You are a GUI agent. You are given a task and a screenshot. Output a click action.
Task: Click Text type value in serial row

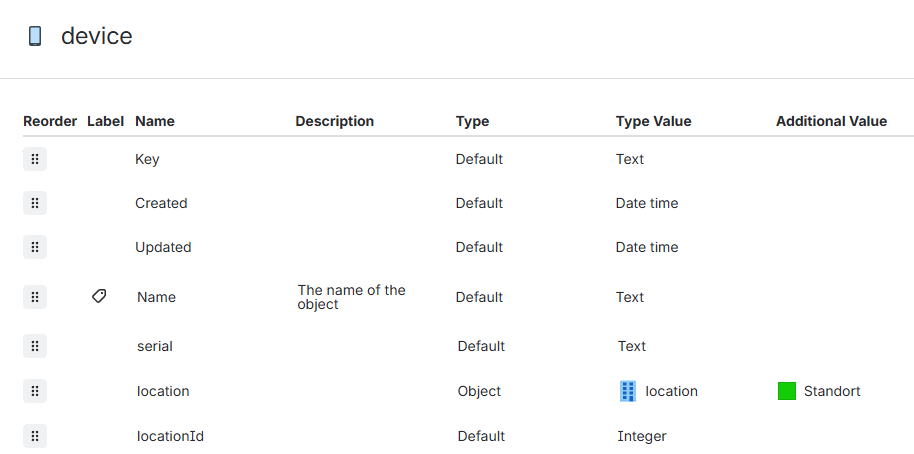click(632, 346)
